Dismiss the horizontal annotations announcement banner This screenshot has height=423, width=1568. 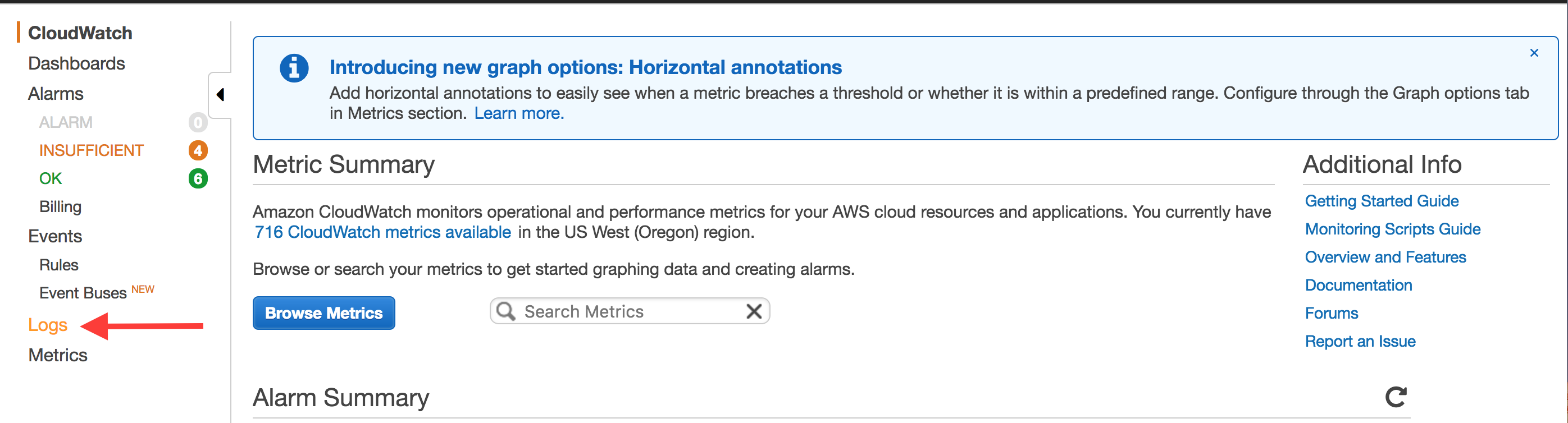click(1534, 53)
